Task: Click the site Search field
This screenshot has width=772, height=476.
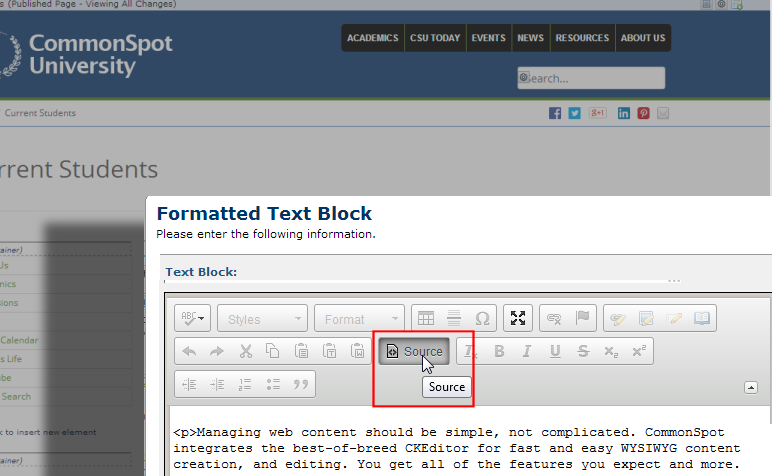Action: click(591, 78)
